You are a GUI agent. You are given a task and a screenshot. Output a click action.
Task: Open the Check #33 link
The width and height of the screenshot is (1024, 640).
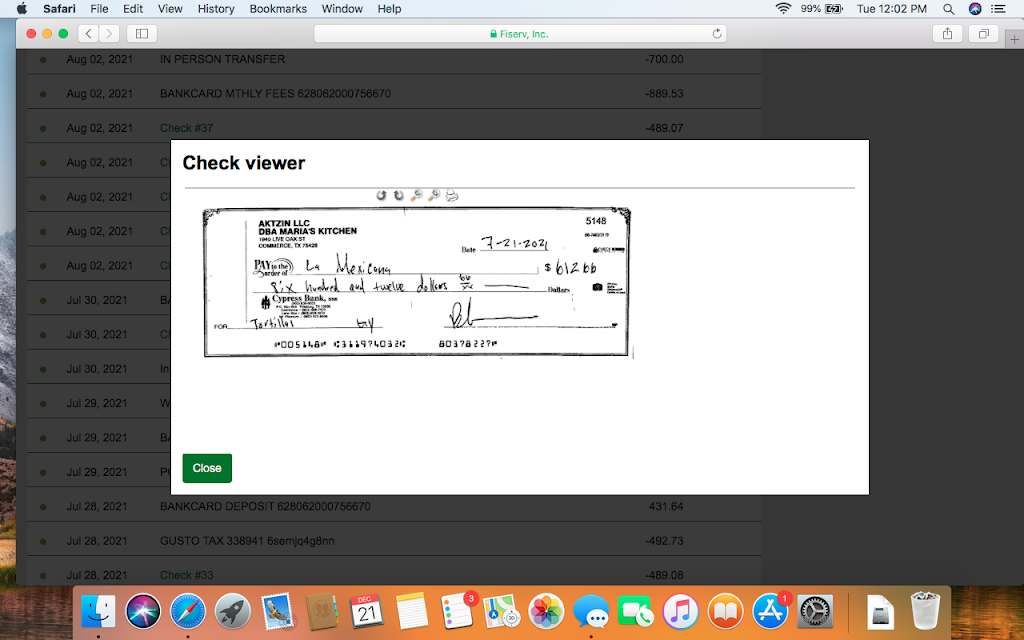[186, 575]
